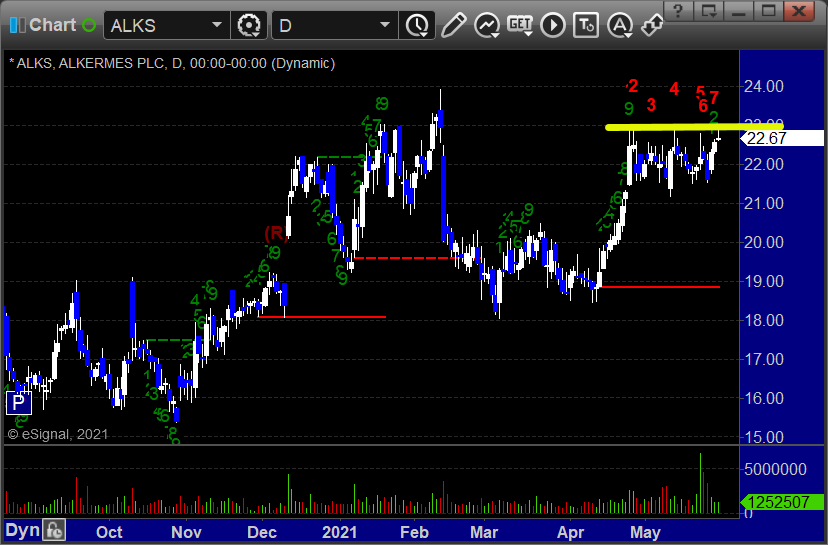Screen dimensions: 828x545
Task: Click the blue Chart window icon
Action: [17, 25]
